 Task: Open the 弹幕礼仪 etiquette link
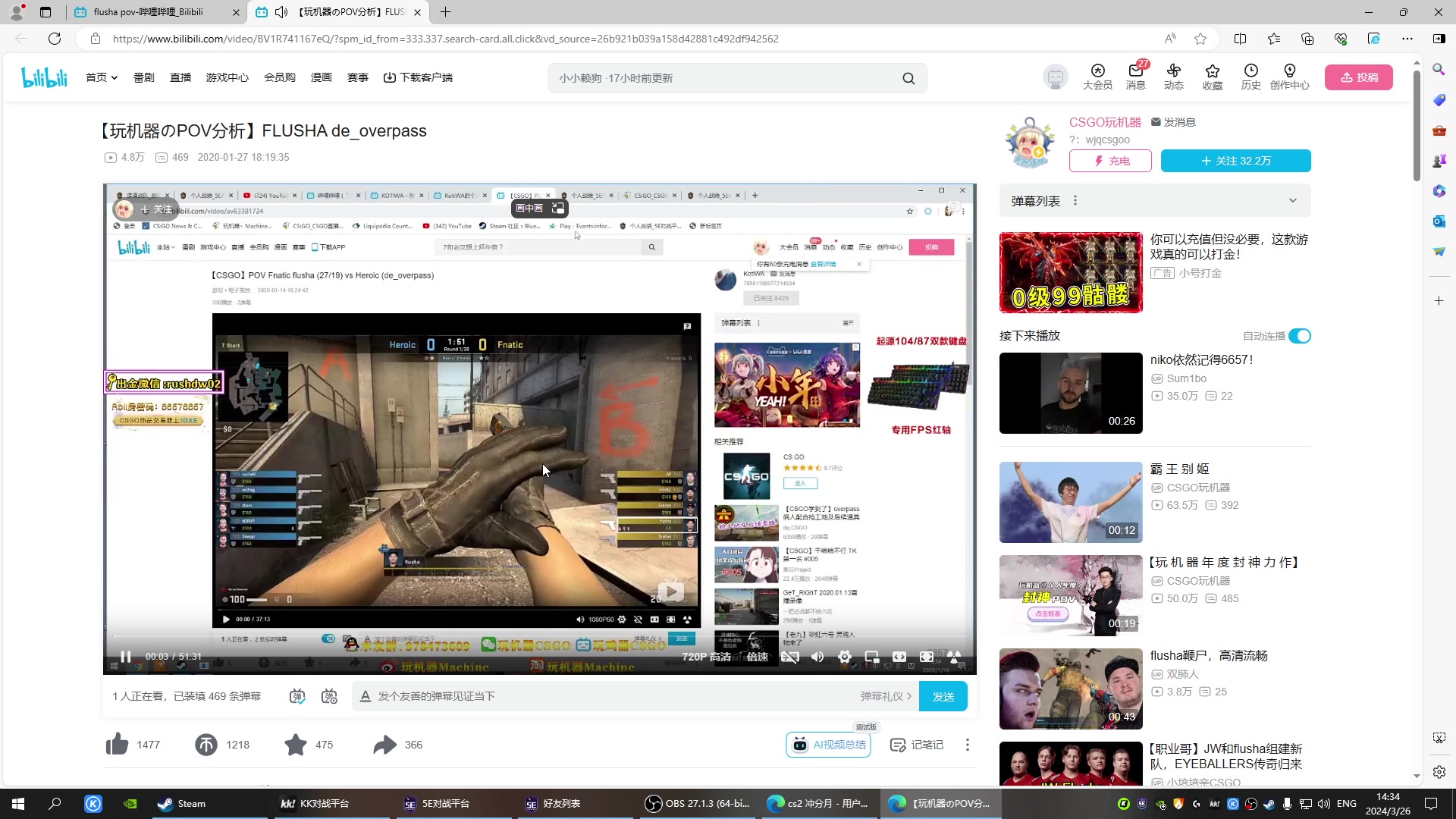pos(885,696)
